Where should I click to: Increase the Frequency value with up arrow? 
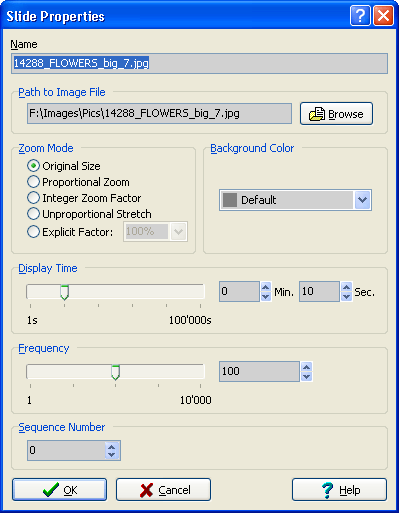pos(306,367)
